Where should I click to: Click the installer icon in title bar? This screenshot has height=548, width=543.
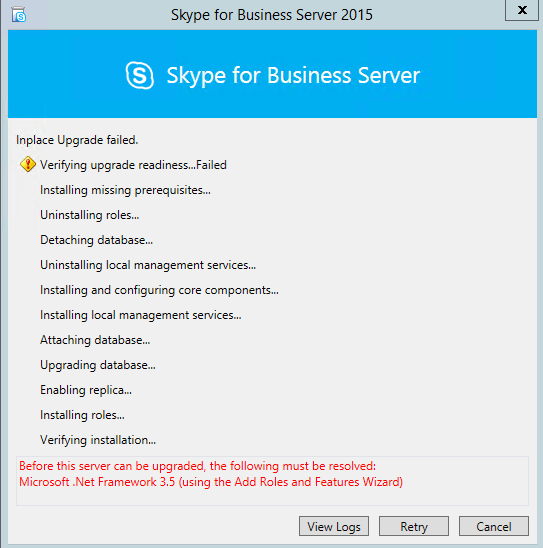click(x=18, y=15)
